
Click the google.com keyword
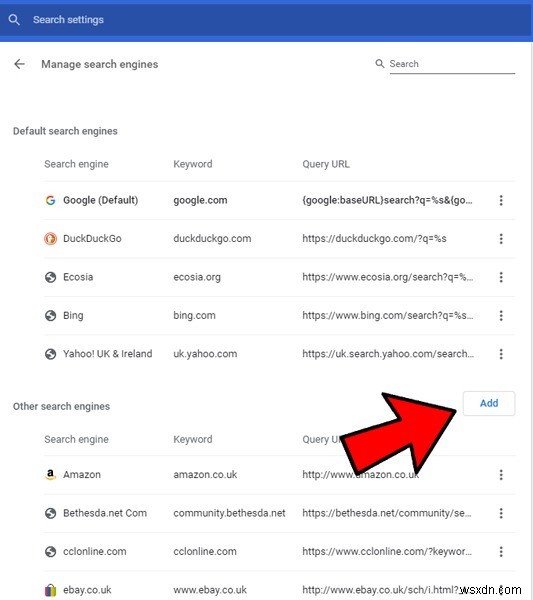tap(200, 200)
